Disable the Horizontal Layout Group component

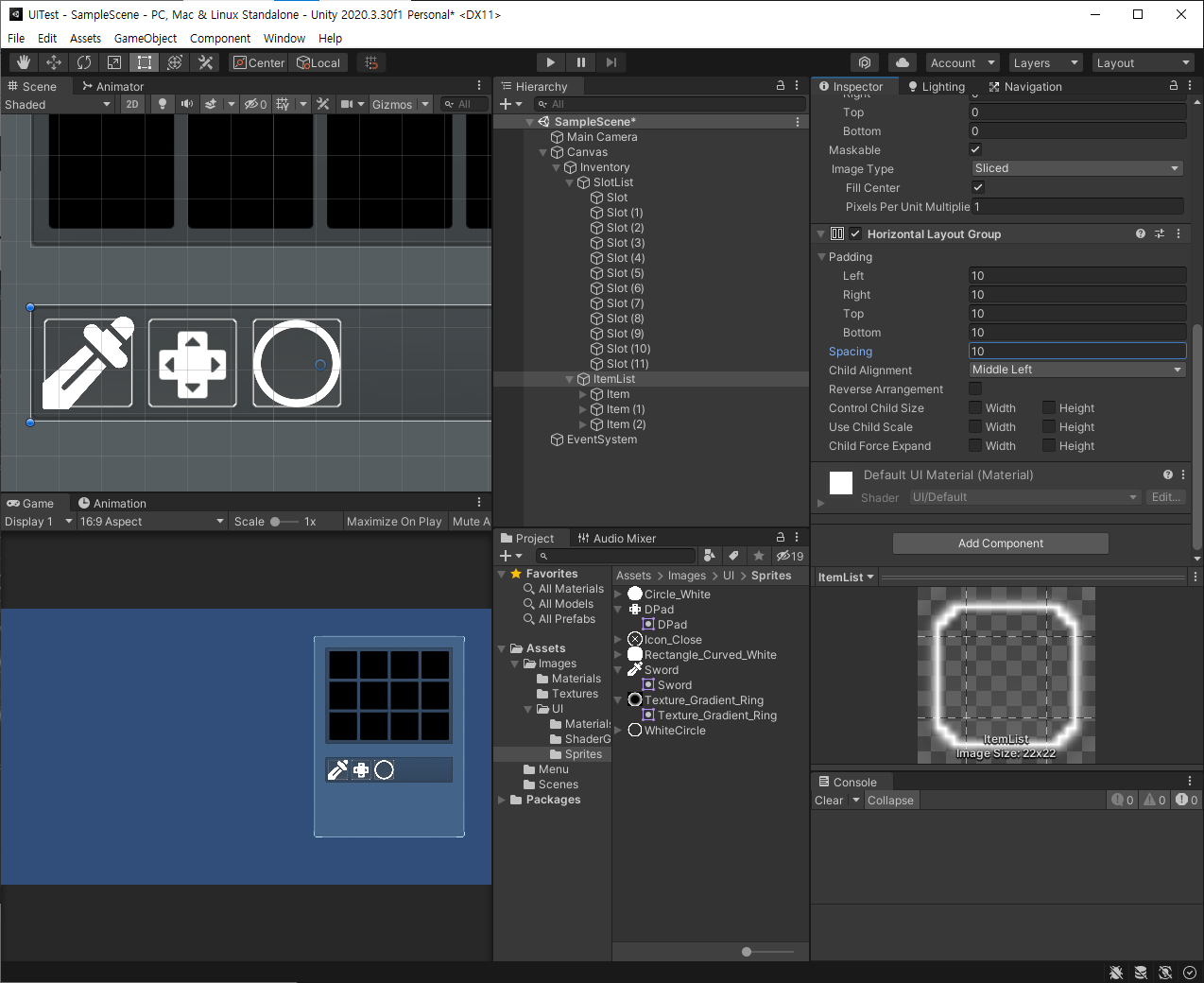coord(855,233)
